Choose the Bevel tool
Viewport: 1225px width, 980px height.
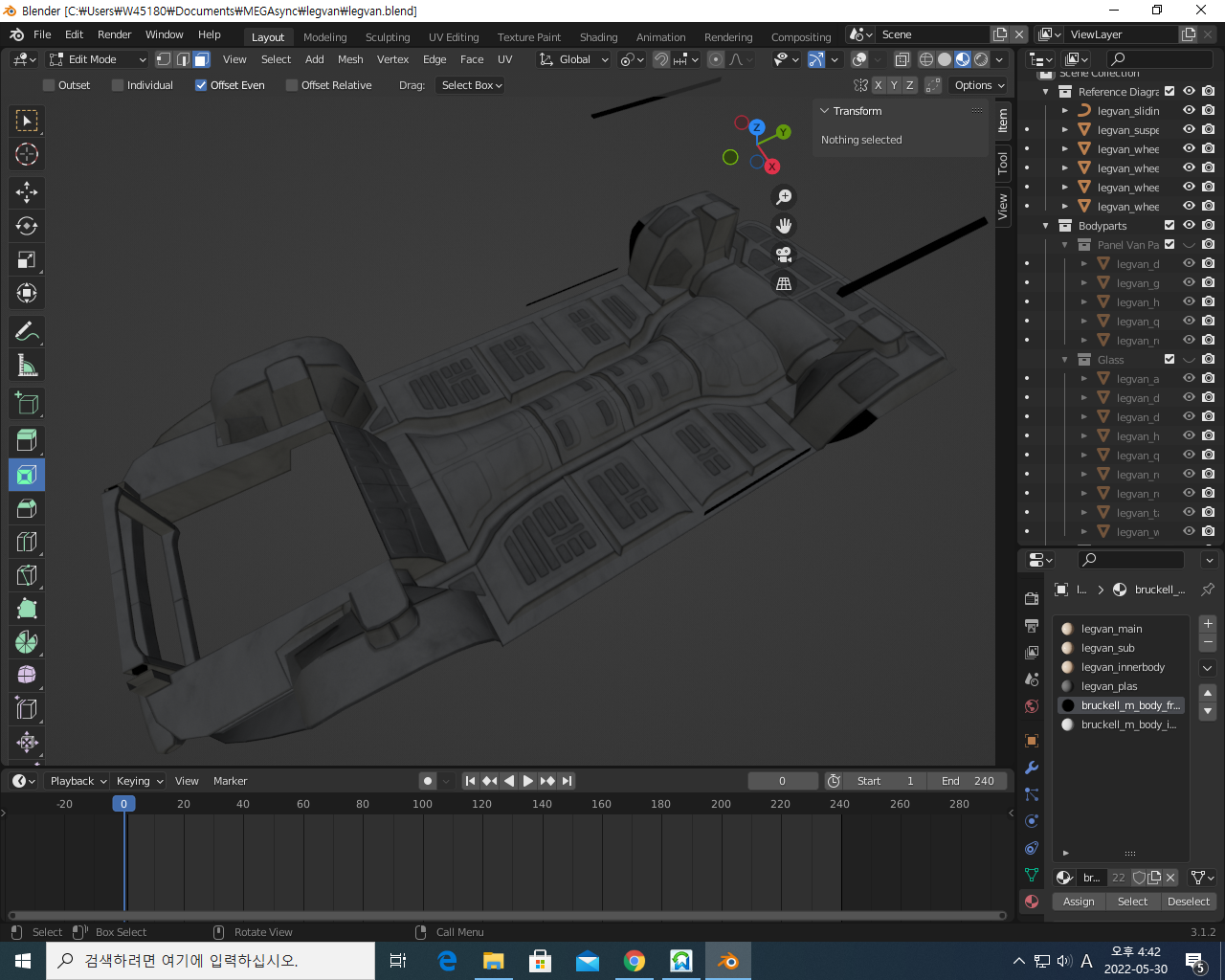tap(27, 508)
